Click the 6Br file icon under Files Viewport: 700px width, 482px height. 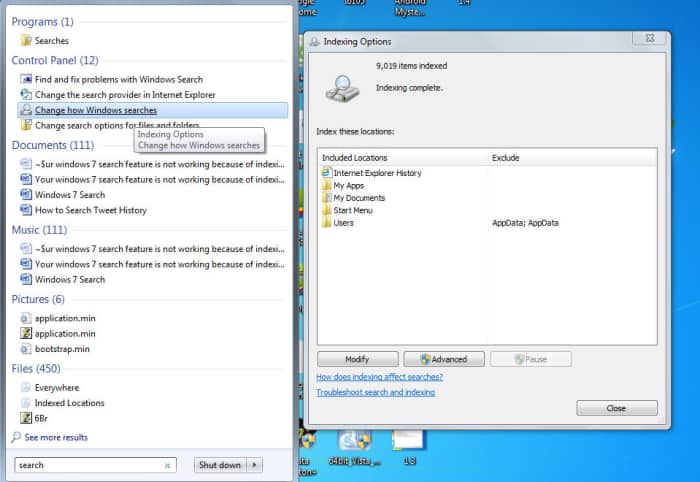tap(26, 418)
